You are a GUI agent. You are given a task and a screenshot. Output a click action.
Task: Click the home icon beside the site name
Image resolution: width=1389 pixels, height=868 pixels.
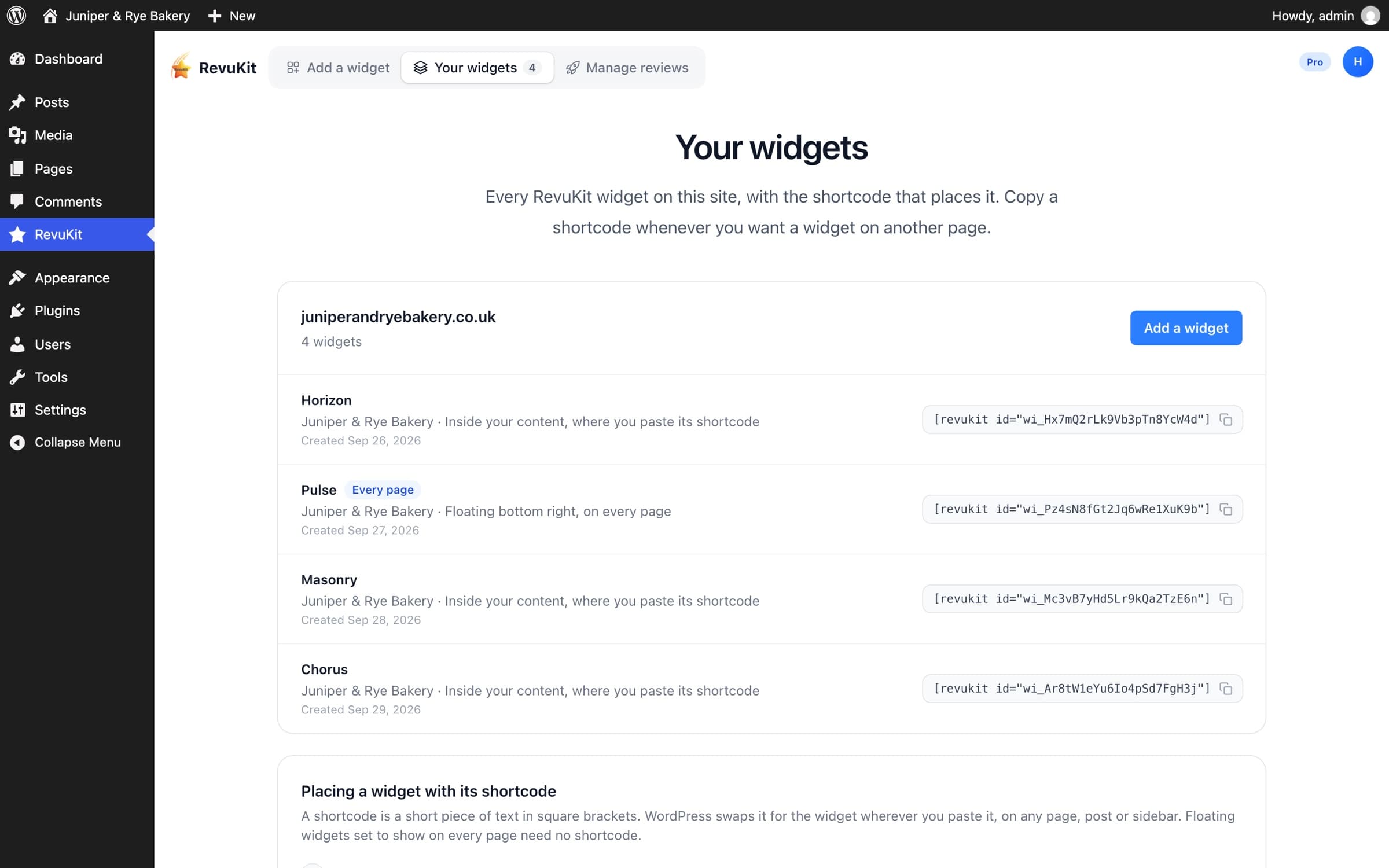click(x=50, y=16)
